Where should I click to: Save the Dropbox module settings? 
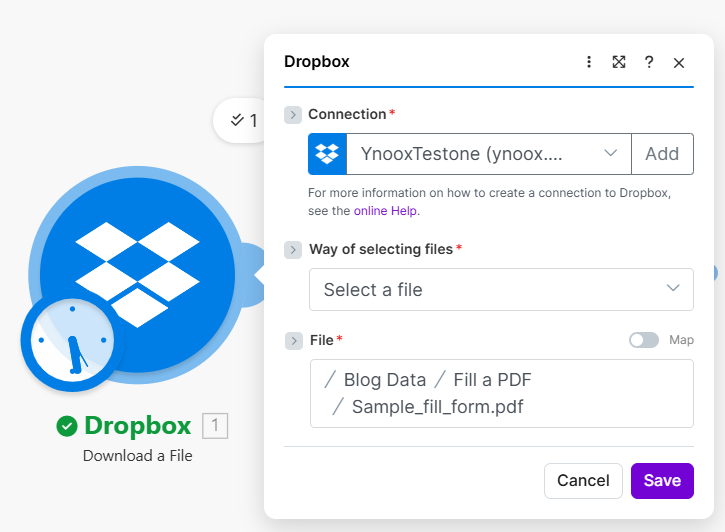[662, 481]
